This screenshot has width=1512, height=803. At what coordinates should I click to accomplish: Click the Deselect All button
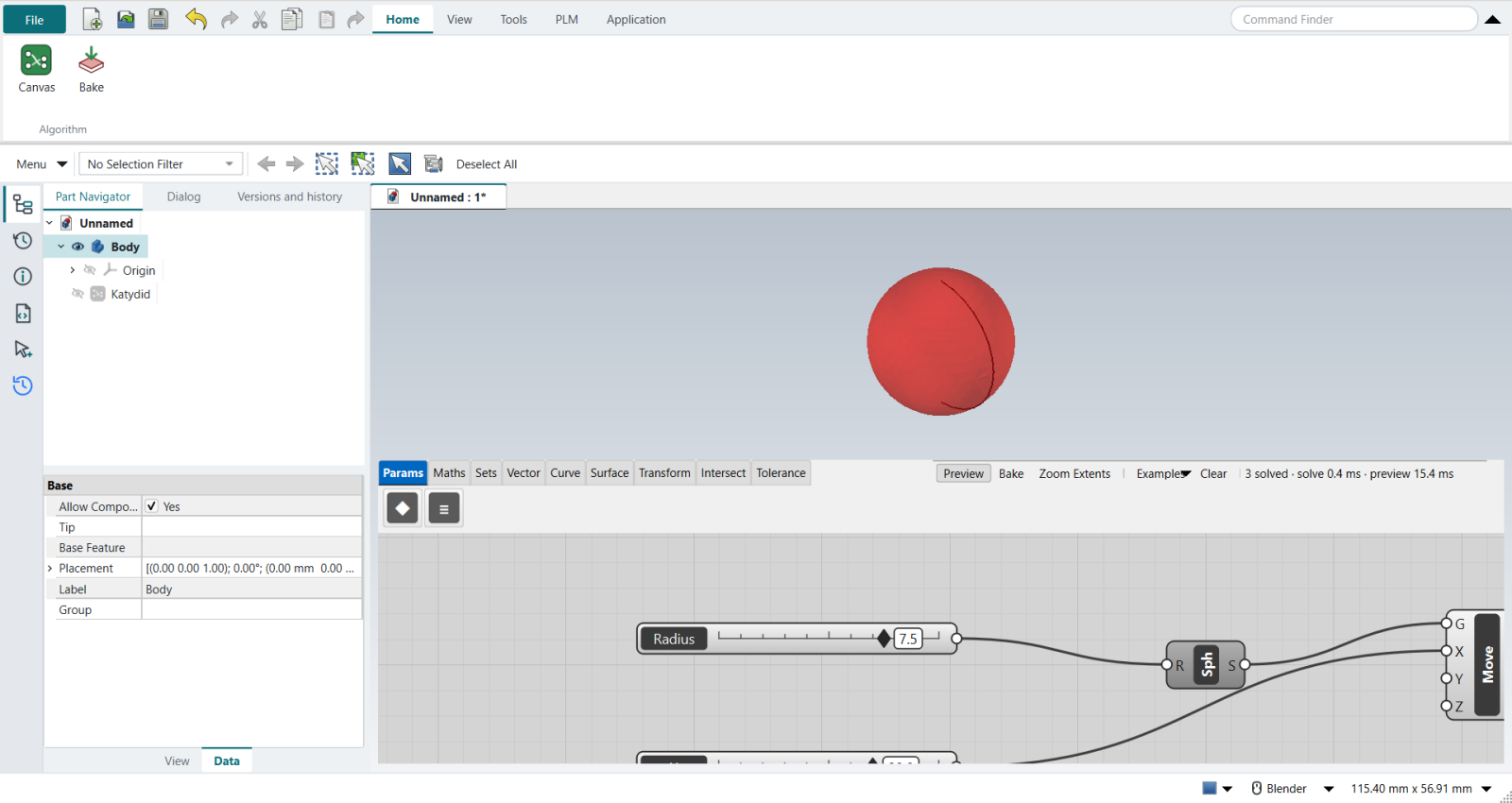pyautogui.click(x=487, y=164)
